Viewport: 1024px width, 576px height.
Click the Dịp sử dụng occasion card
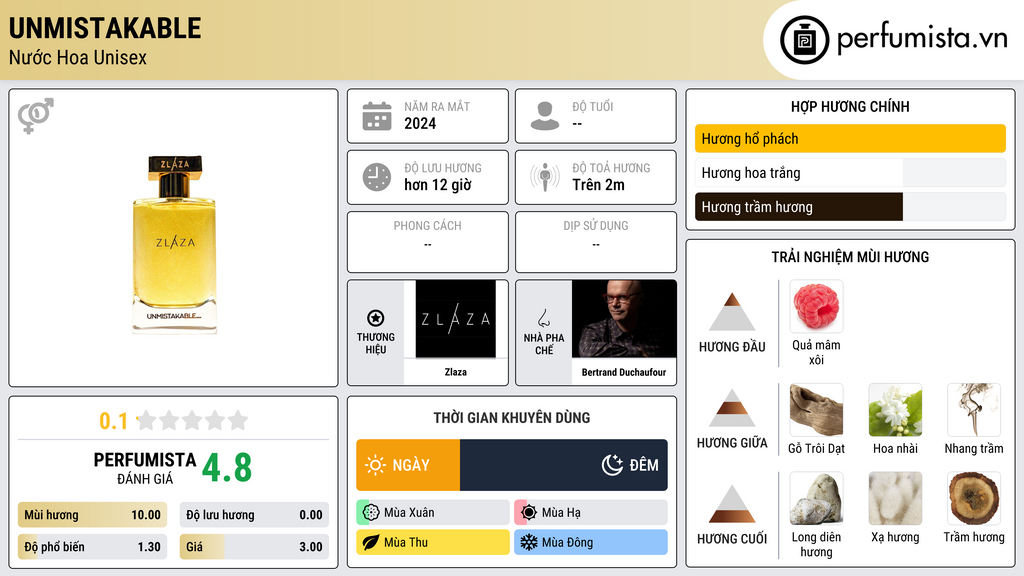click(x=596, y=242)
